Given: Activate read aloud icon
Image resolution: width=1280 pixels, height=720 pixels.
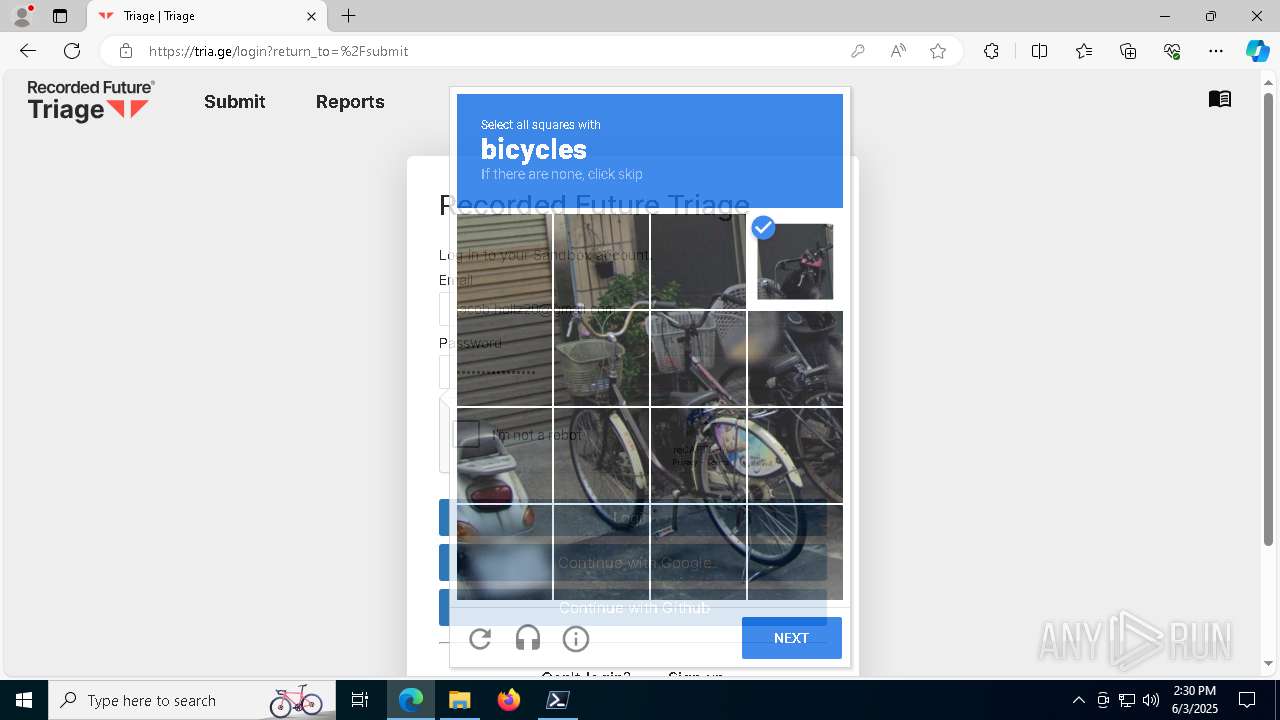Looking at the screenshot, I should 898,51.
